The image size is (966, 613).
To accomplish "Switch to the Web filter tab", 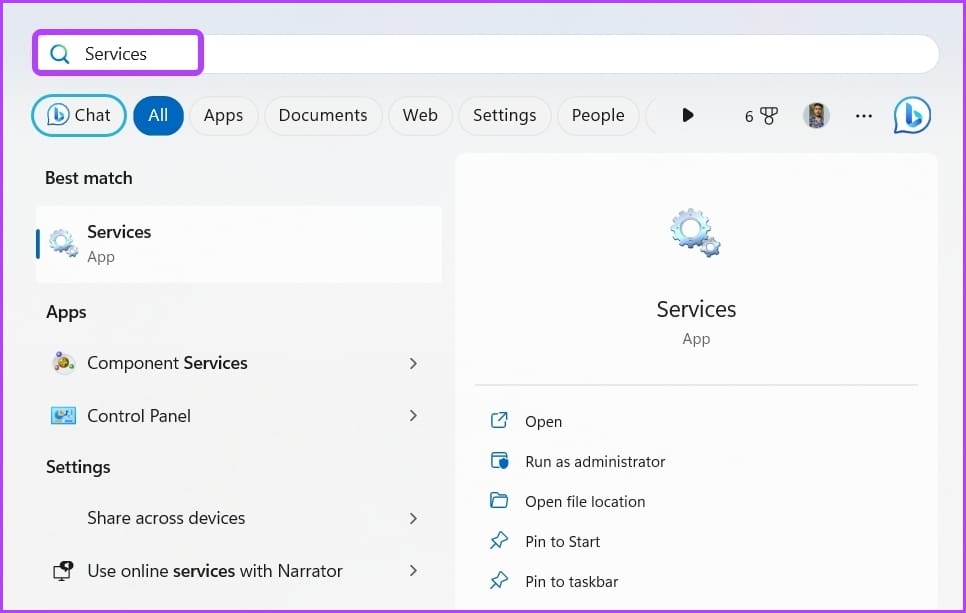I will point(420,115).
